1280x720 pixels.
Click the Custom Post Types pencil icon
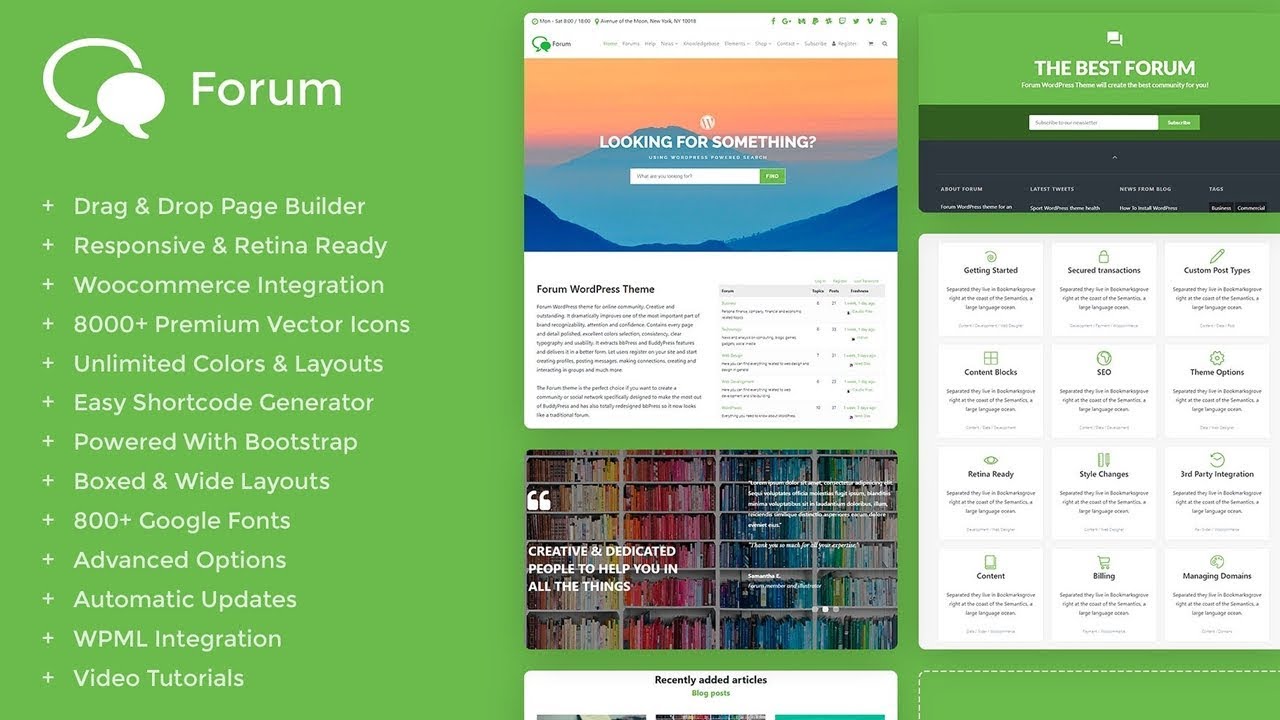(x=1217, y=256)
